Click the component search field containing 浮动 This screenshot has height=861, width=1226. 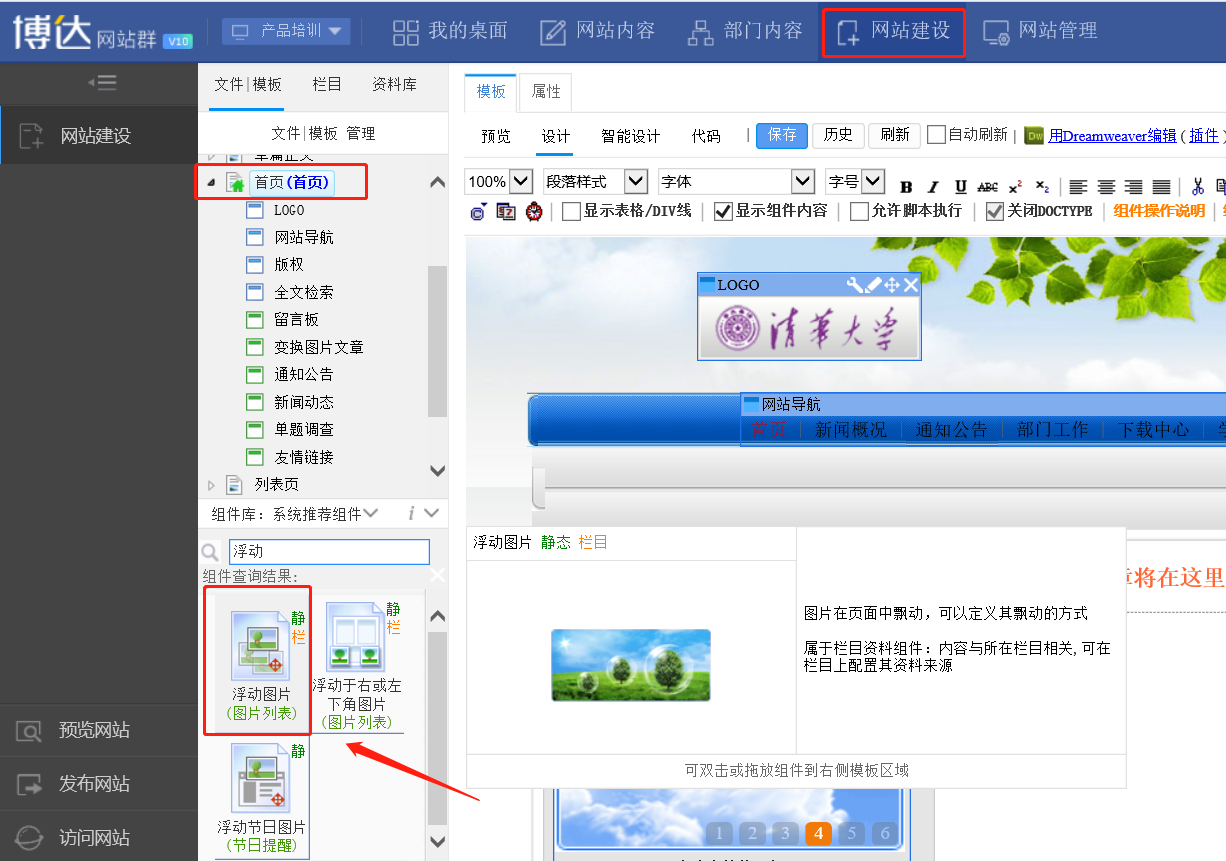tap(329, 551)
